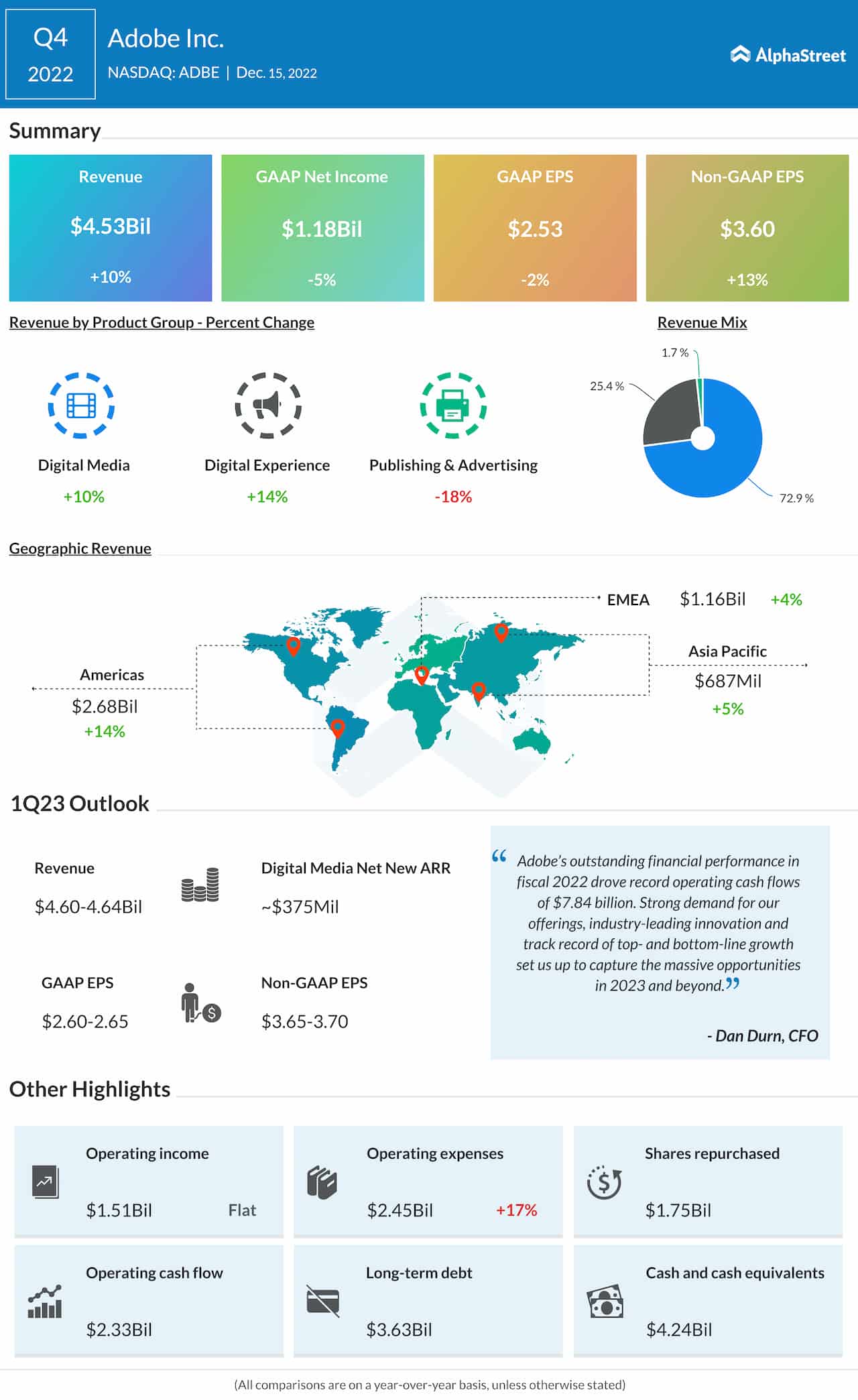Click the map pin on North America

point(293,646)
